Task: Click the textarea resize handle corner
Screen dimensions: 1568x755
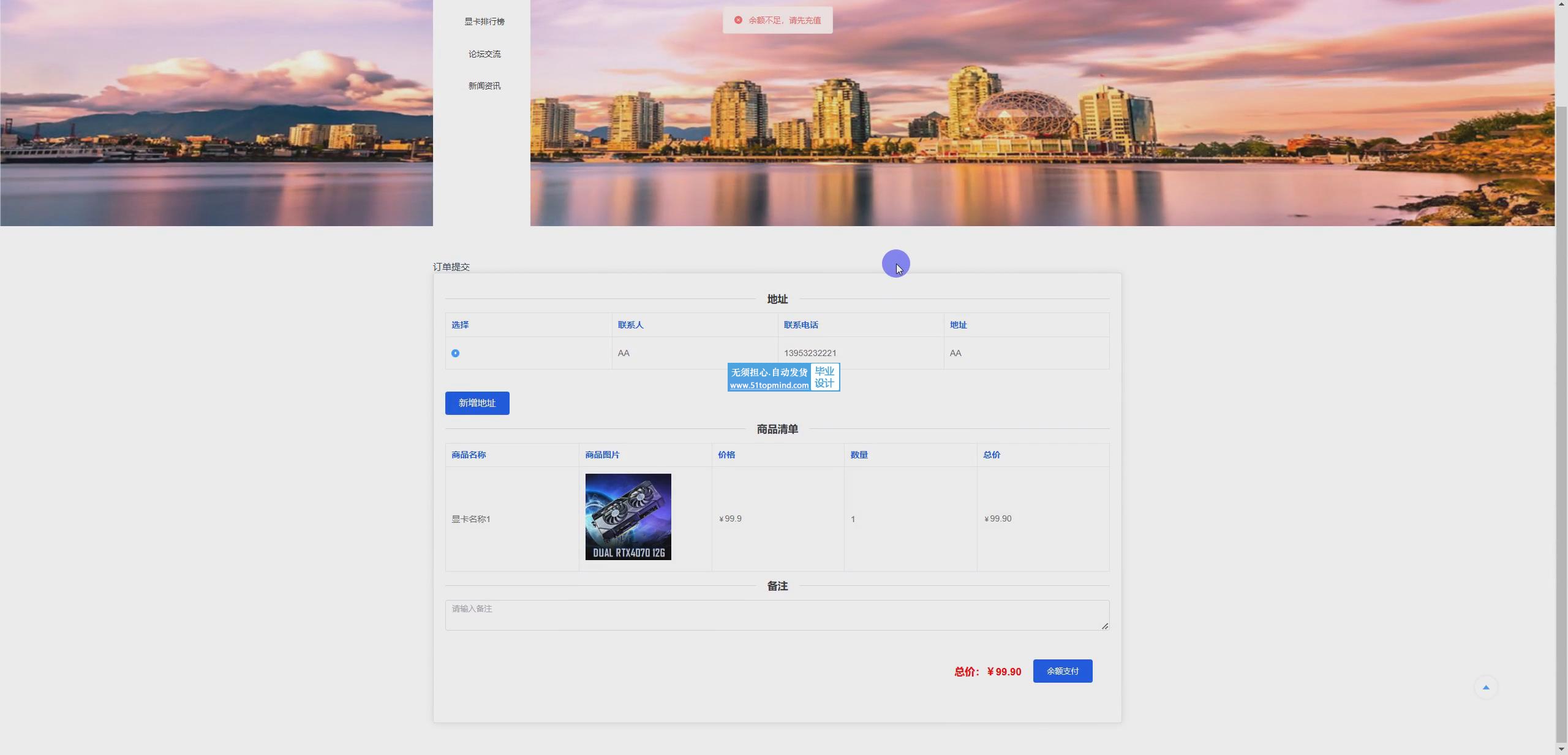Action: click(x=1104, y=626)
